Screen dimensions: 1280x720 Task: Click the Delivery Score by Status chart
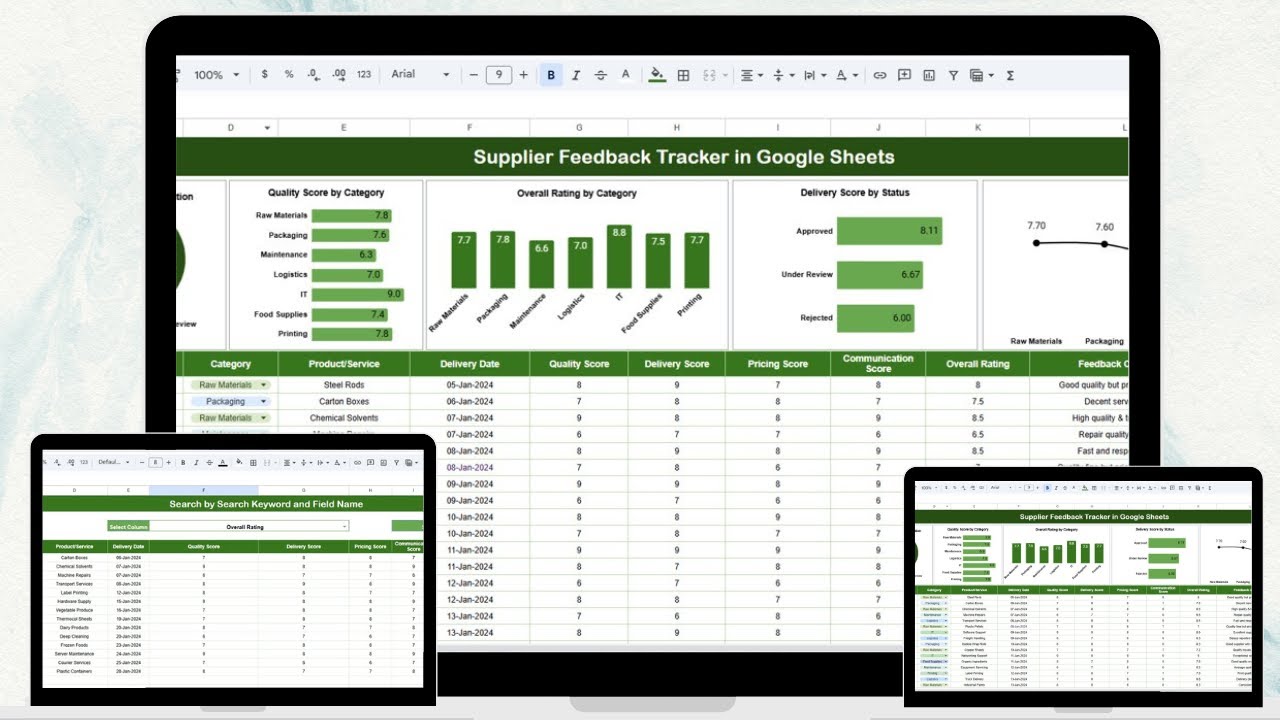point(855,264)
